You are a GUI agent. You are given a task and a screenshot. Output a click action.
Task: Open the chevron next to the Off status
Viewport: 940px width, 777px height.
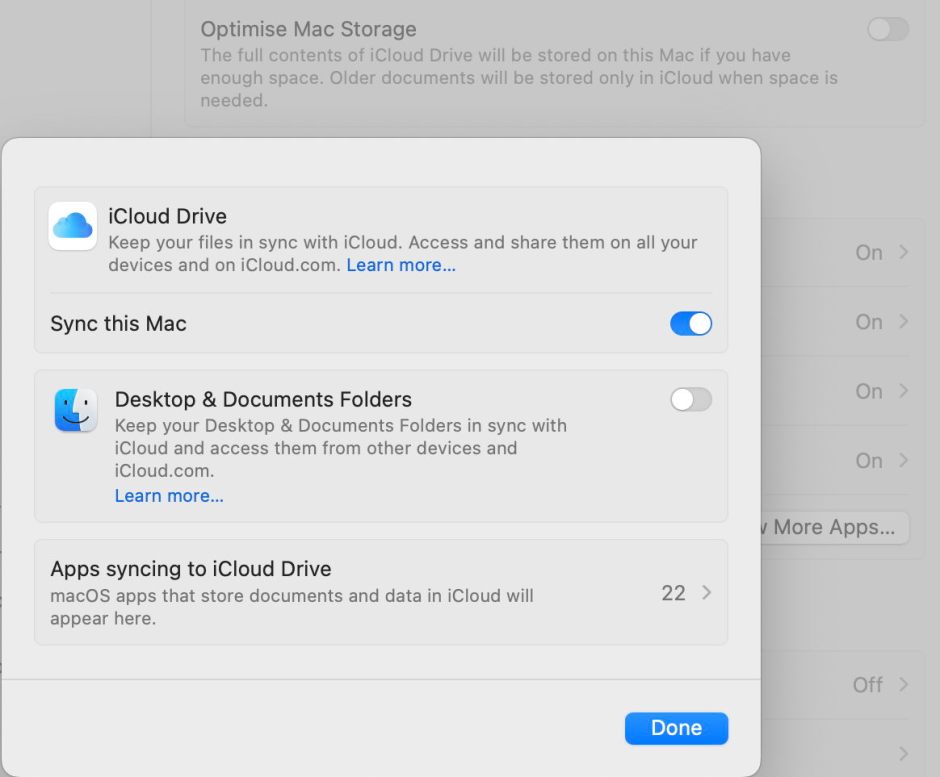pyautogui.click(x=904, y=685)
